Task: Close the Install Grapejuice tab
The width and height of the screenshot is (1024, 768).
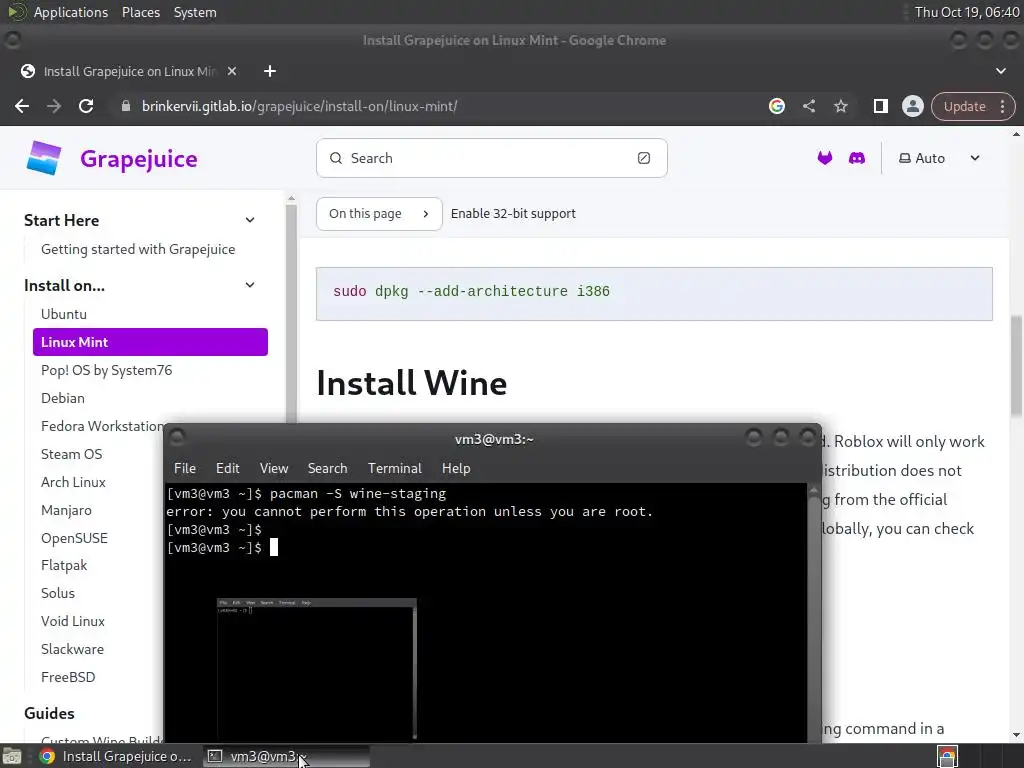Action: [x=232, y=71]
